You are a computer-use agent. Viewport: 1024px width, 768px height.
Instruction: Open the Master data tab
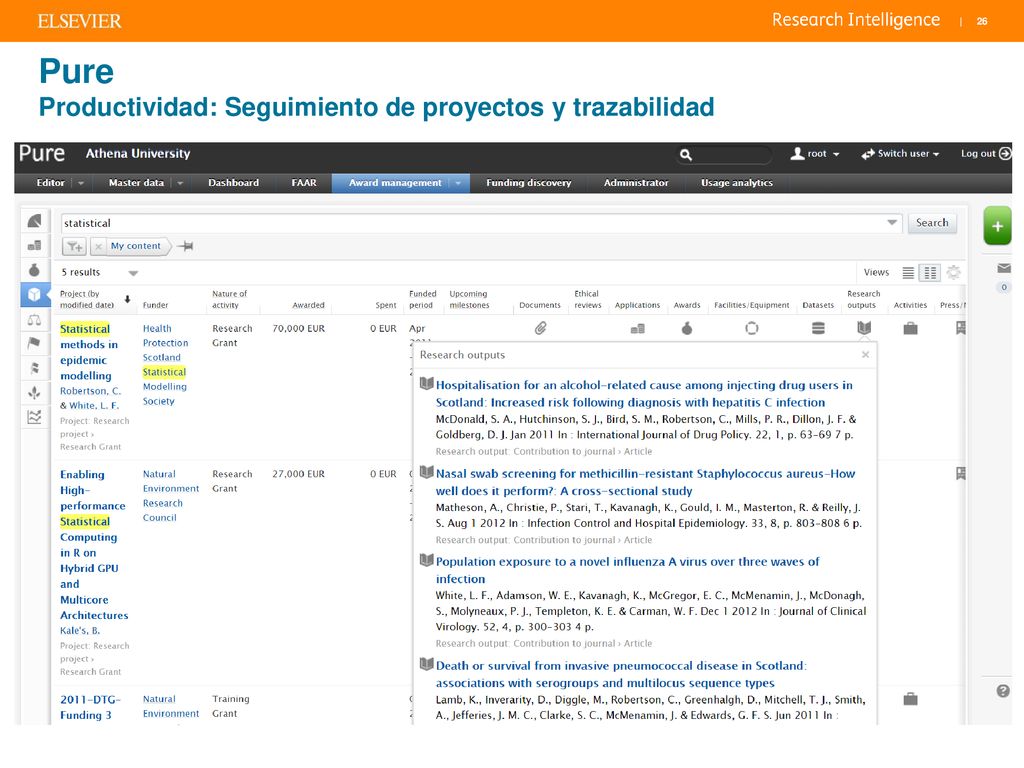tap(136, 183)
